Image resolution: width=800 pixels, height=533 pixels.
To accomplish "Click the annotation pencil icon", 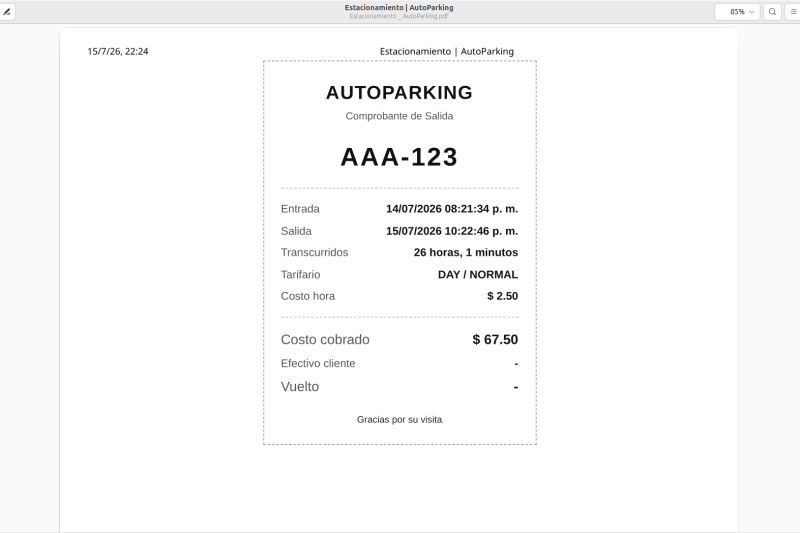I will [7, 12].
